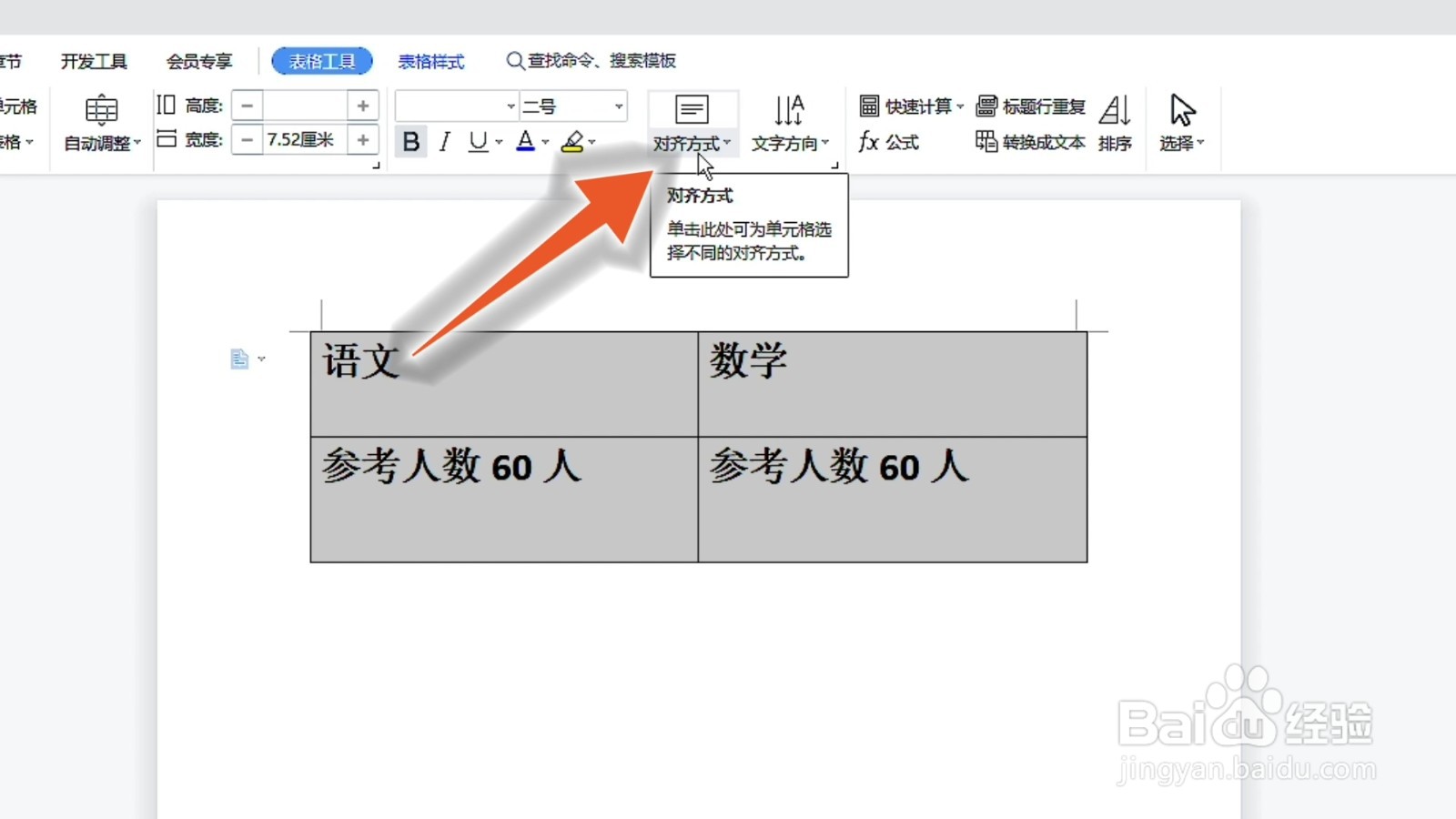The image size is (1456, 819).
Task: Apply the highlight color marker
Action: tap(572, 142)
